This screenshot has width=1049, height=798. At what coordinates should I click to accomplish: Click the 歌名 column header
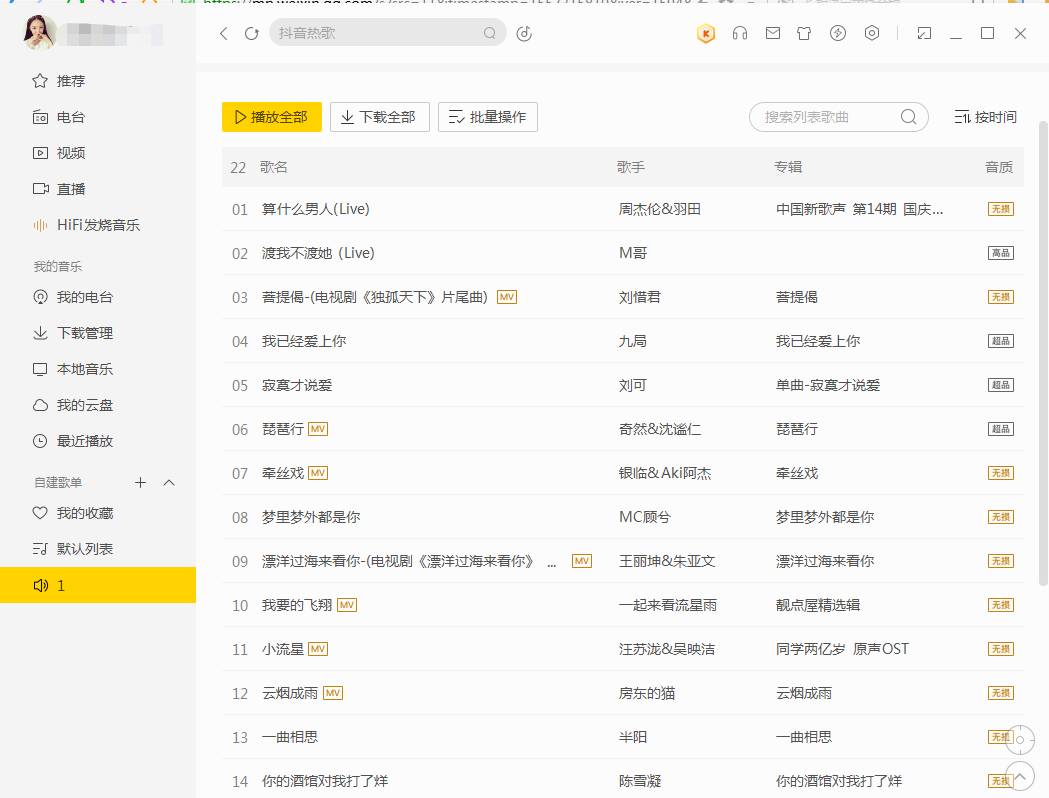[x=274, y=167]
